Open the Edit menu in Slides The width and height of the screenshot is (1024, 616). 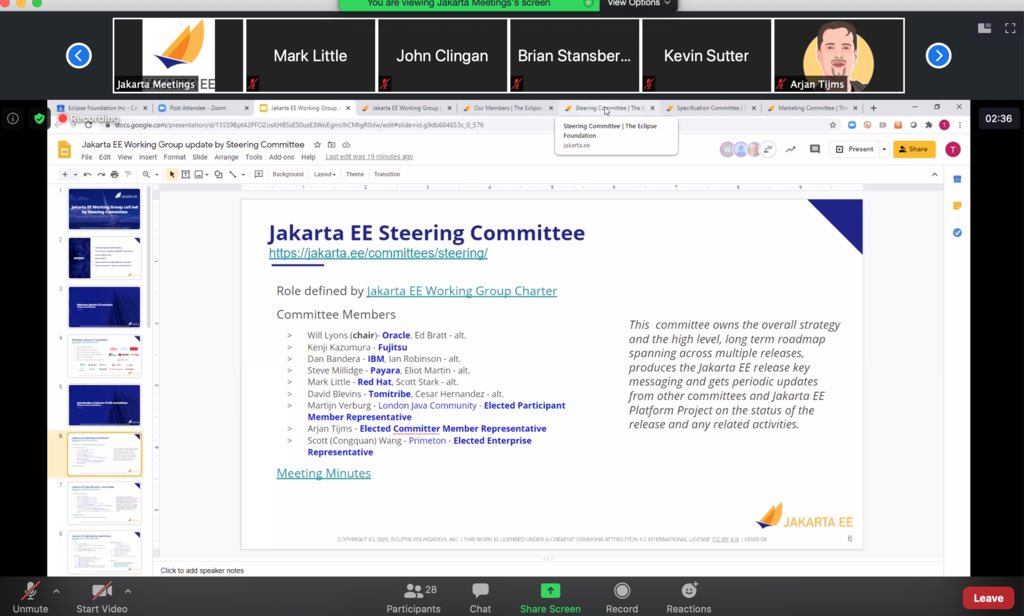(104, 157)
